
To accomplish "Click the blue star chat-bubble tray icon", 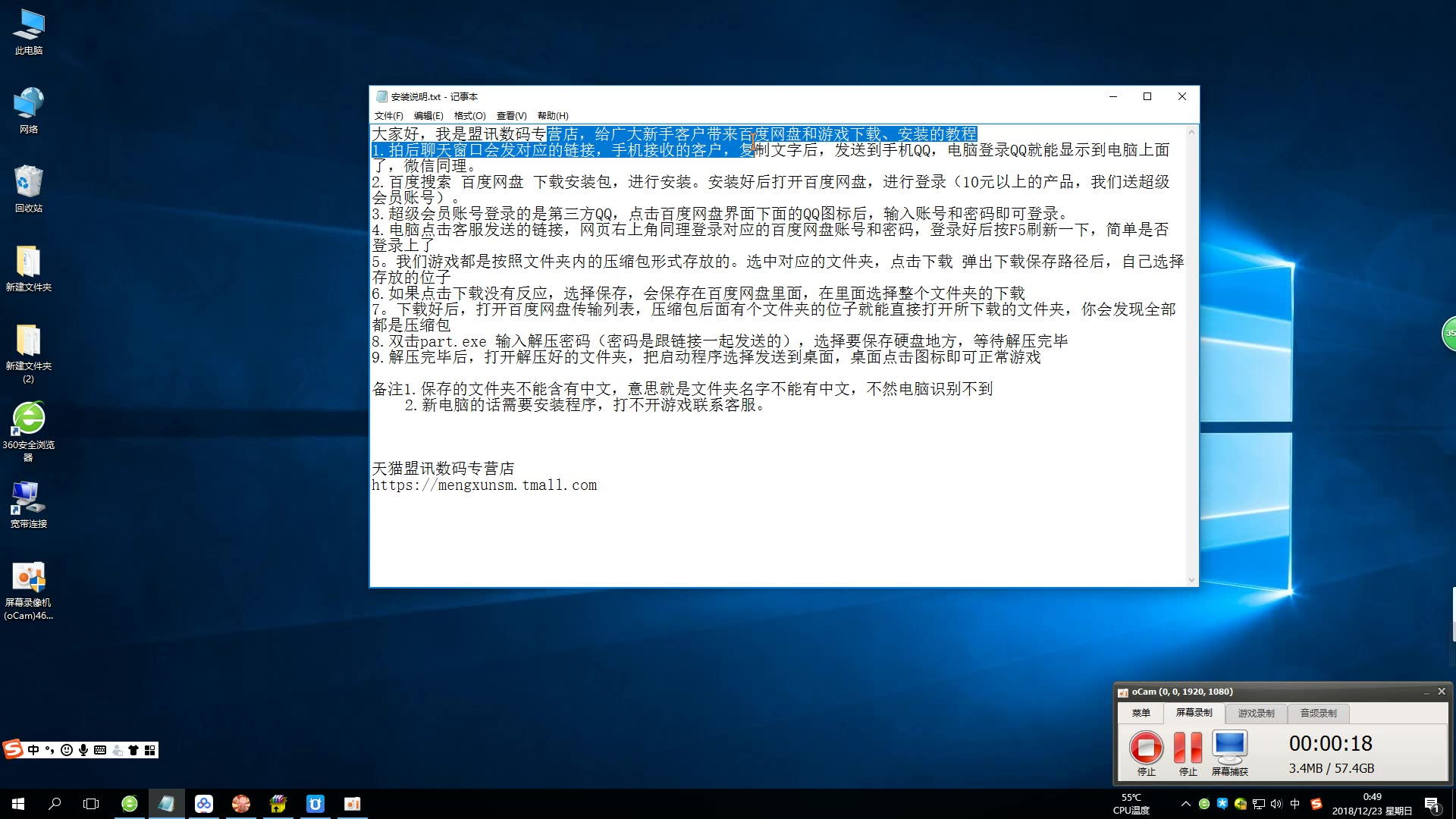I will click(1222, 803).
